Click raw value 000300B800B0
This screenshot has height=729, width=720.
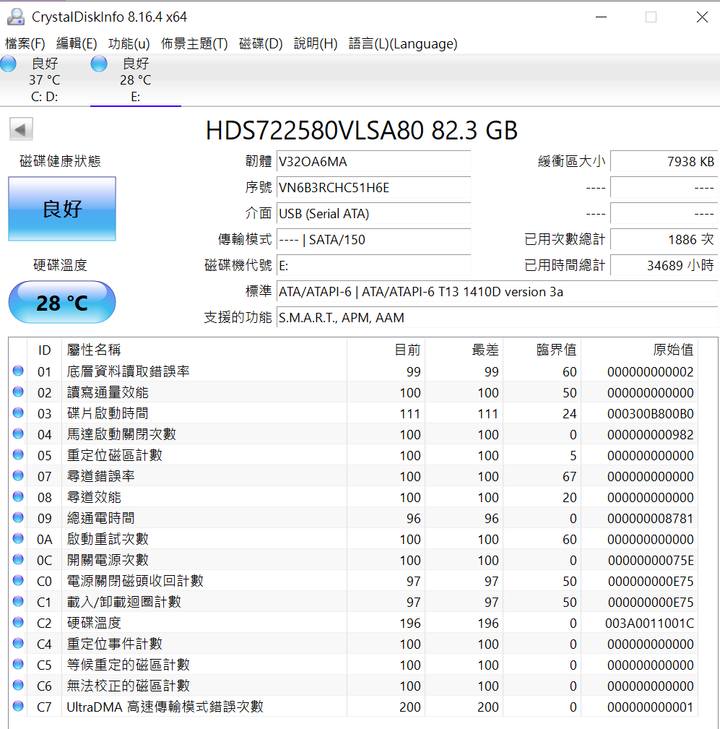(650, 414)
